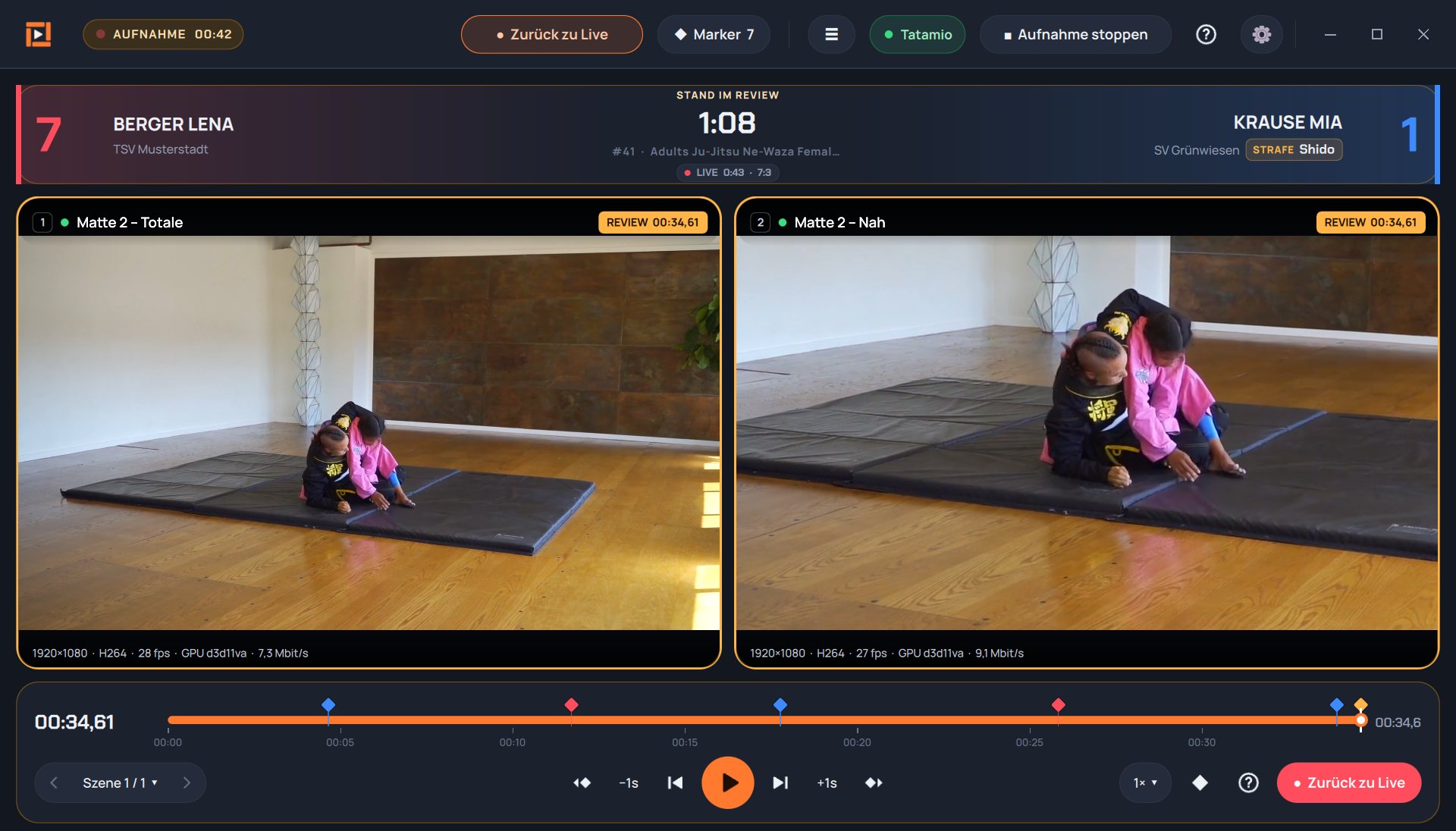Select the red marker near 00:11
The image size is (1456, 831).
point(572,705)
